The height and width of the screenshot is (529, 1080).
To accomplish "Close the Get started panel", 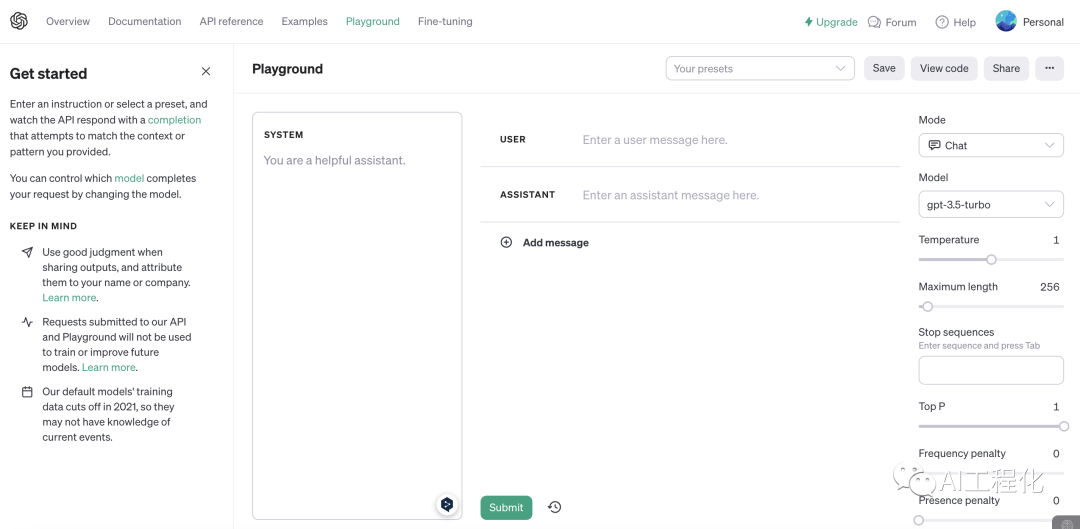I will point(206,72).
